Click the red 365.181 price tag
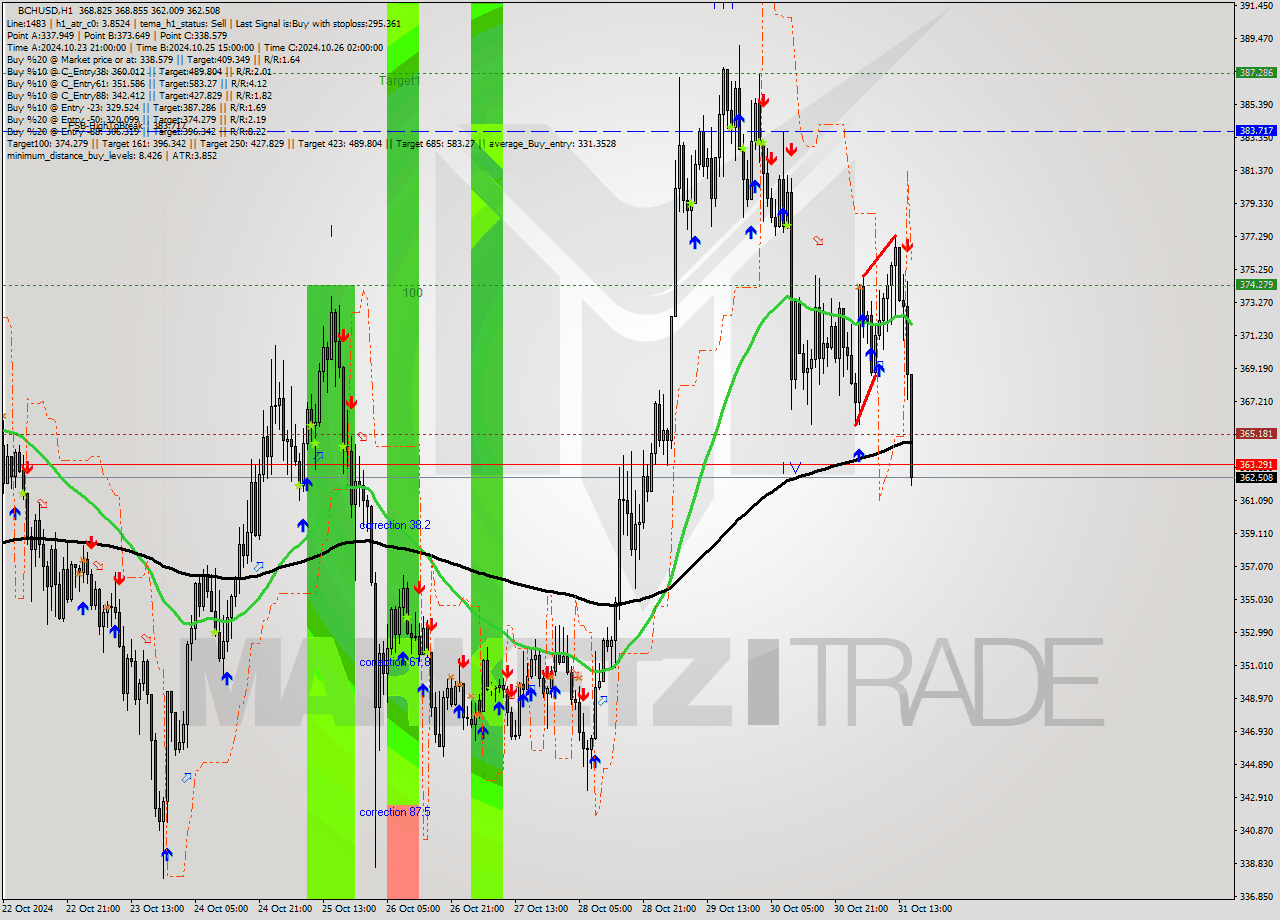This screenshot has height=920, width=1280. 1256,434
